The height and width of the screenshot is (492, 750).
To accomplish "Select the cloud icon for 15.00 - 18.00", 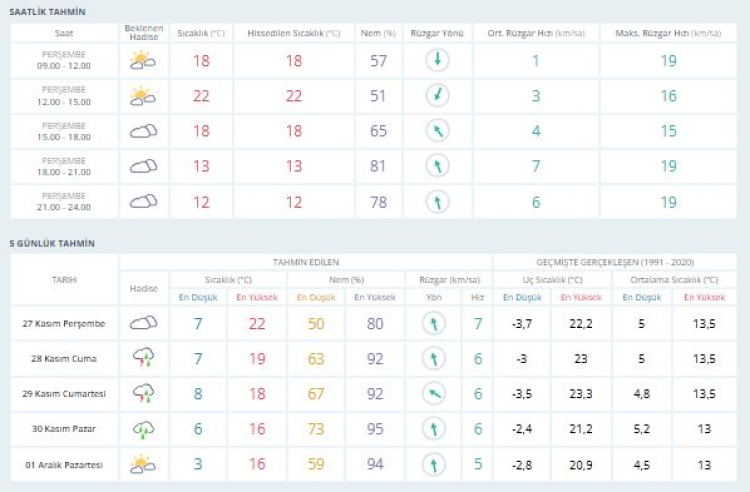I will tap(144, 131).
